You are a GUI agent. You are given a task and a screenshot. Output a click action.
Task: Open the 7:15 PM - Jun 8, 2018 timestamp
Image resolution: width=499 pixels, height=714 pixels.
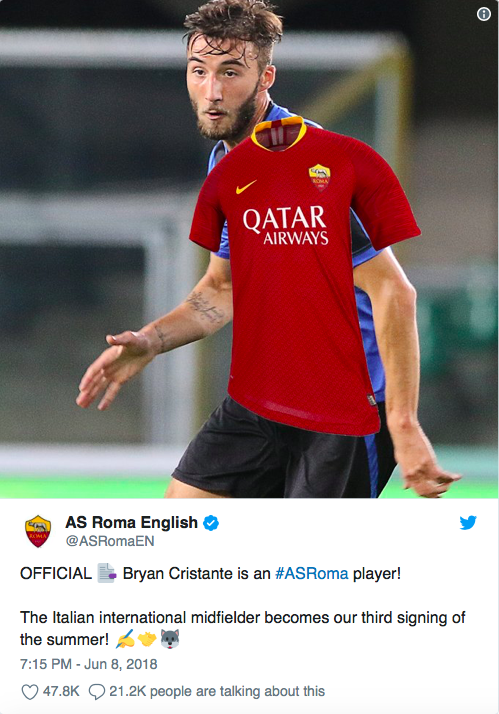[x=89, y=664]
